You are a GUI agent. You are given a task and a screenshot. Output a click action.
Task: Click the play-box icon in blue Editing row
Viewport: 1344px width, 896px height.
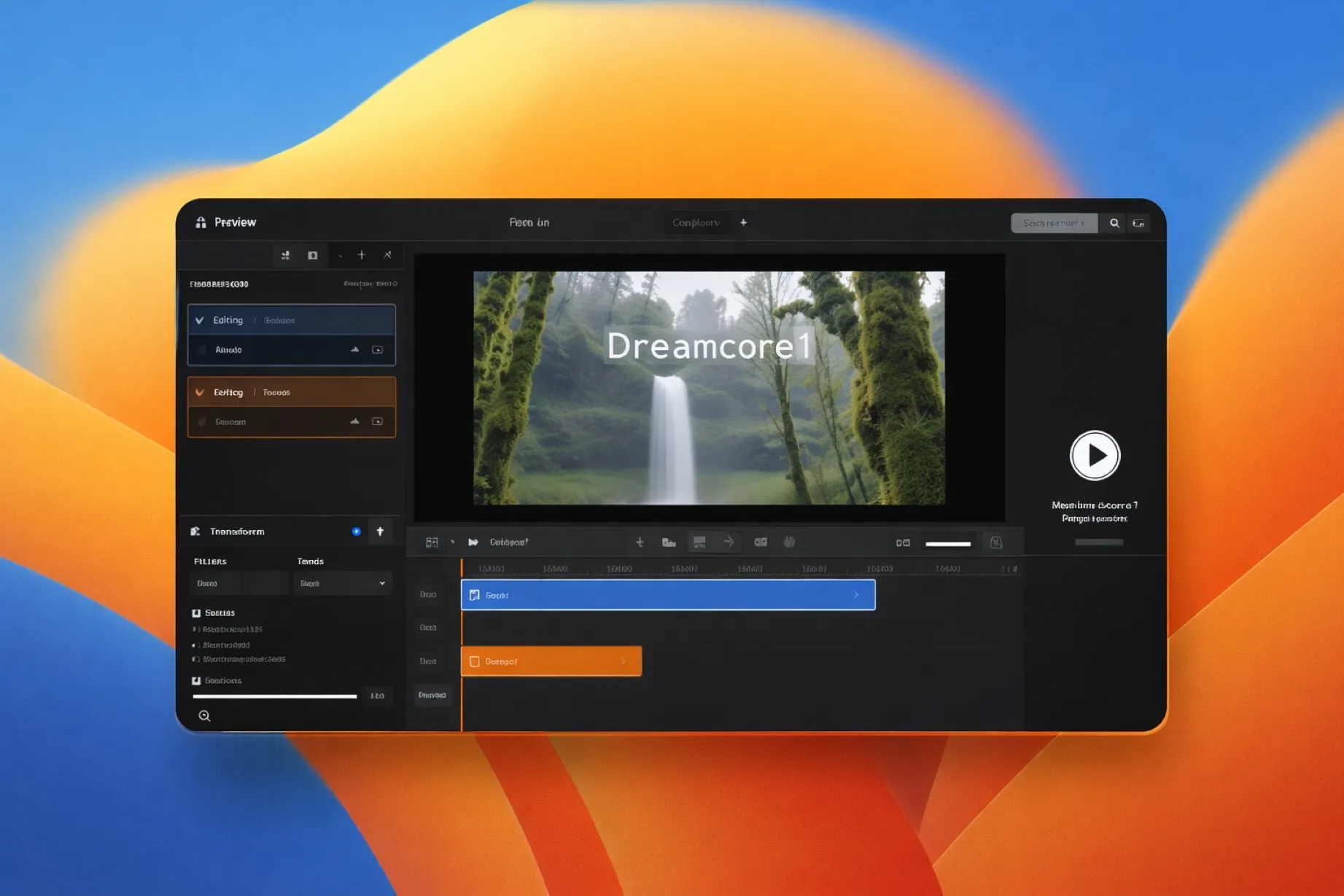pos(378,350)
